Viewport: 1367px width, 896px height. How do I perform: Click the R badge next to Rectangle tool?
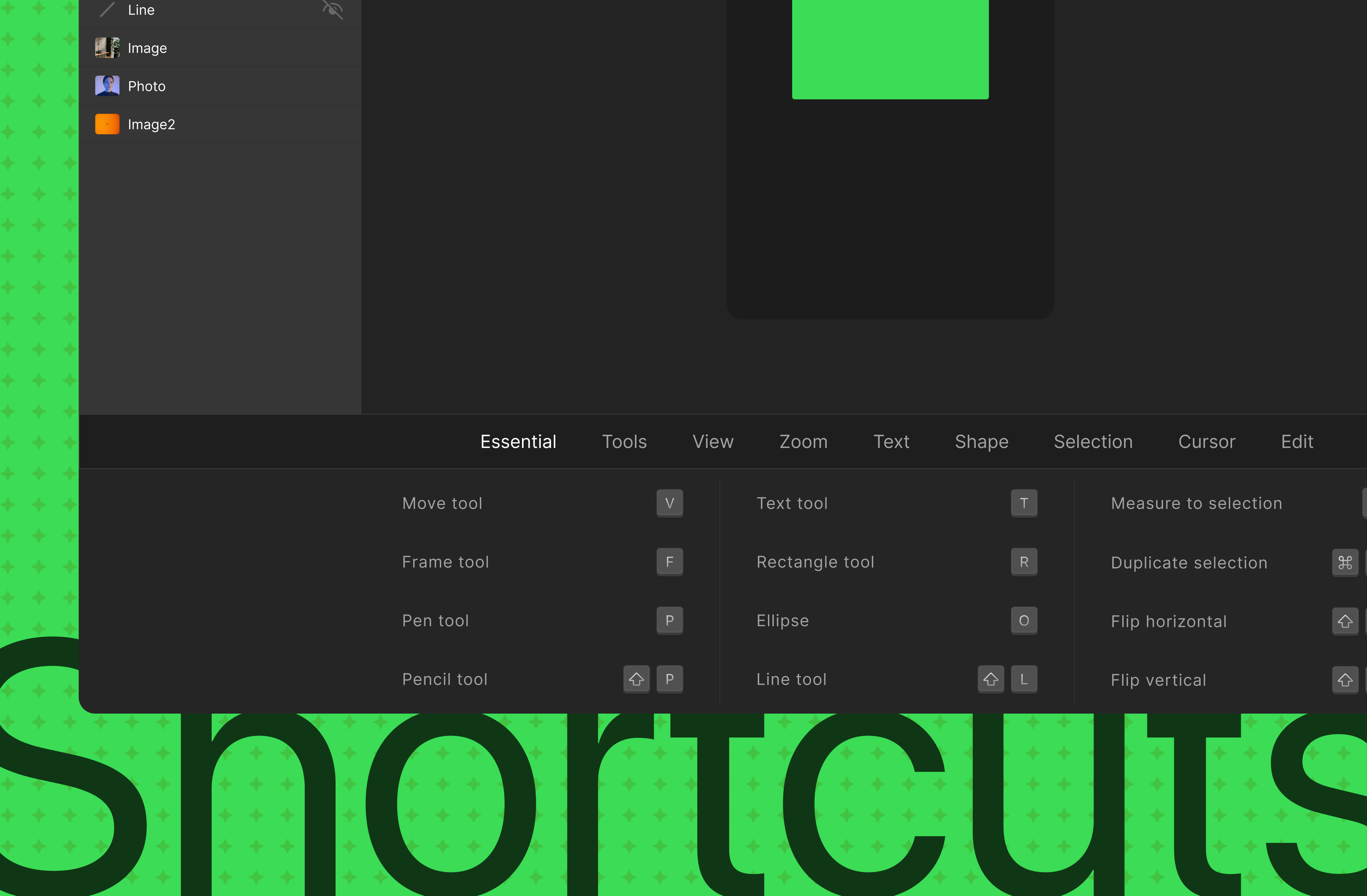(1024, 562)
